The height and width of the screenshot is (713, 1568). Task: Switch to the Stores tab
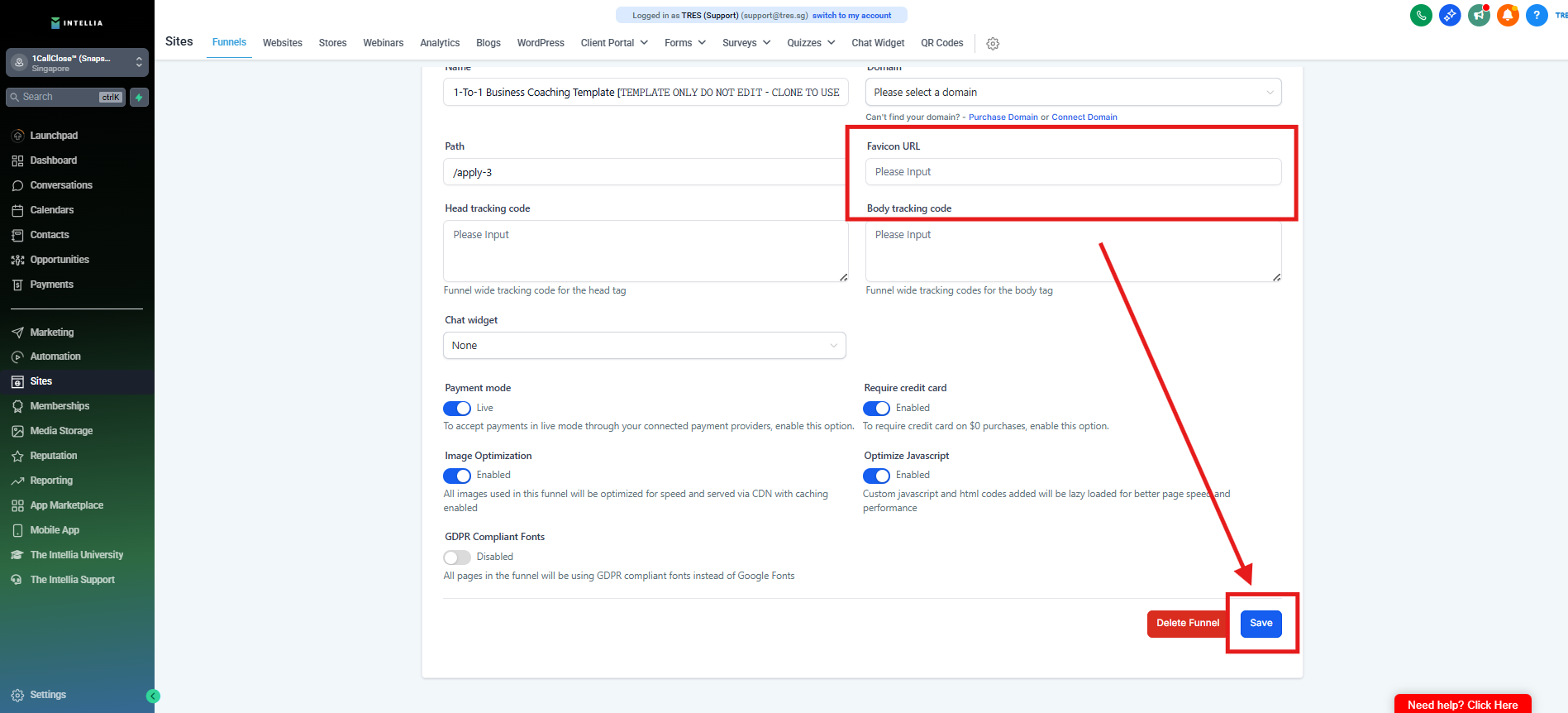pyautogui.click(x=333, y=43)
